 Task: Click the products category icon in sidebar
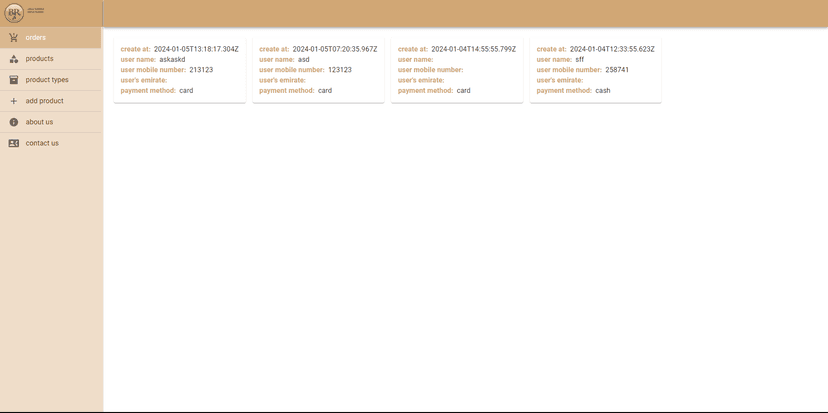pos(14,59)
